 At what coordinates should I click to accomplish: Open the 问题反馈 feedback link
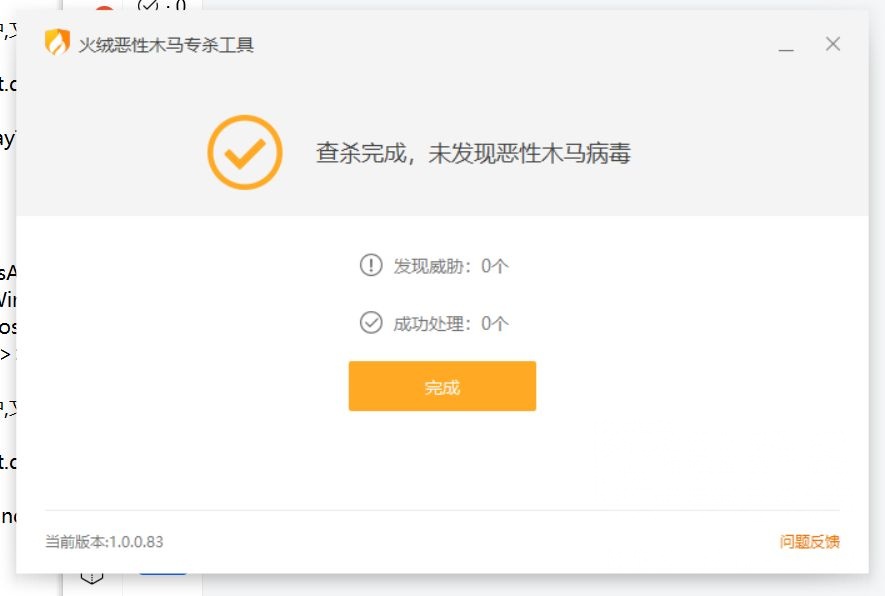(809, 542)
